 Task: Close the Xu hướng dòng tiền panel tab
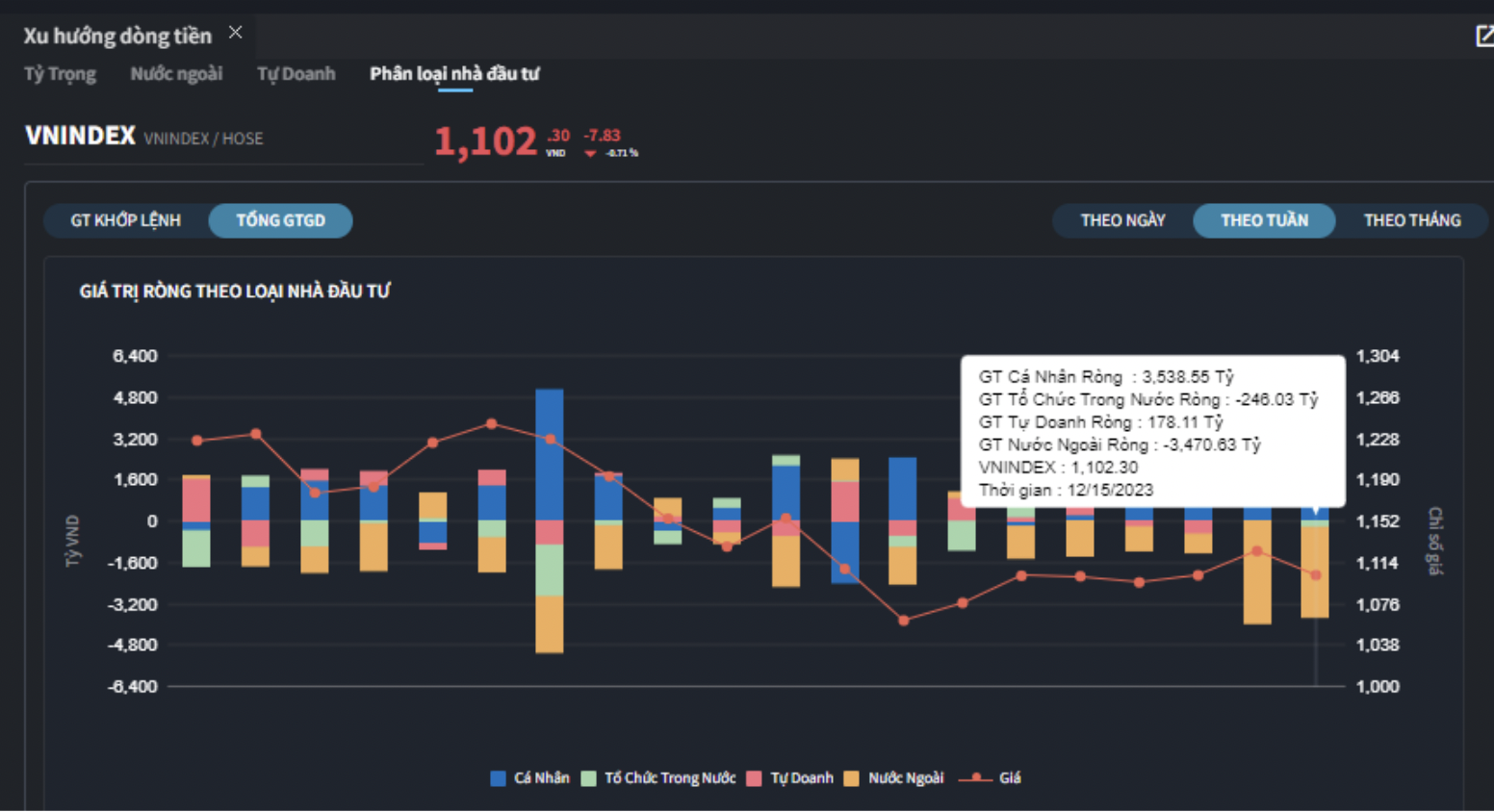point(235,33)
